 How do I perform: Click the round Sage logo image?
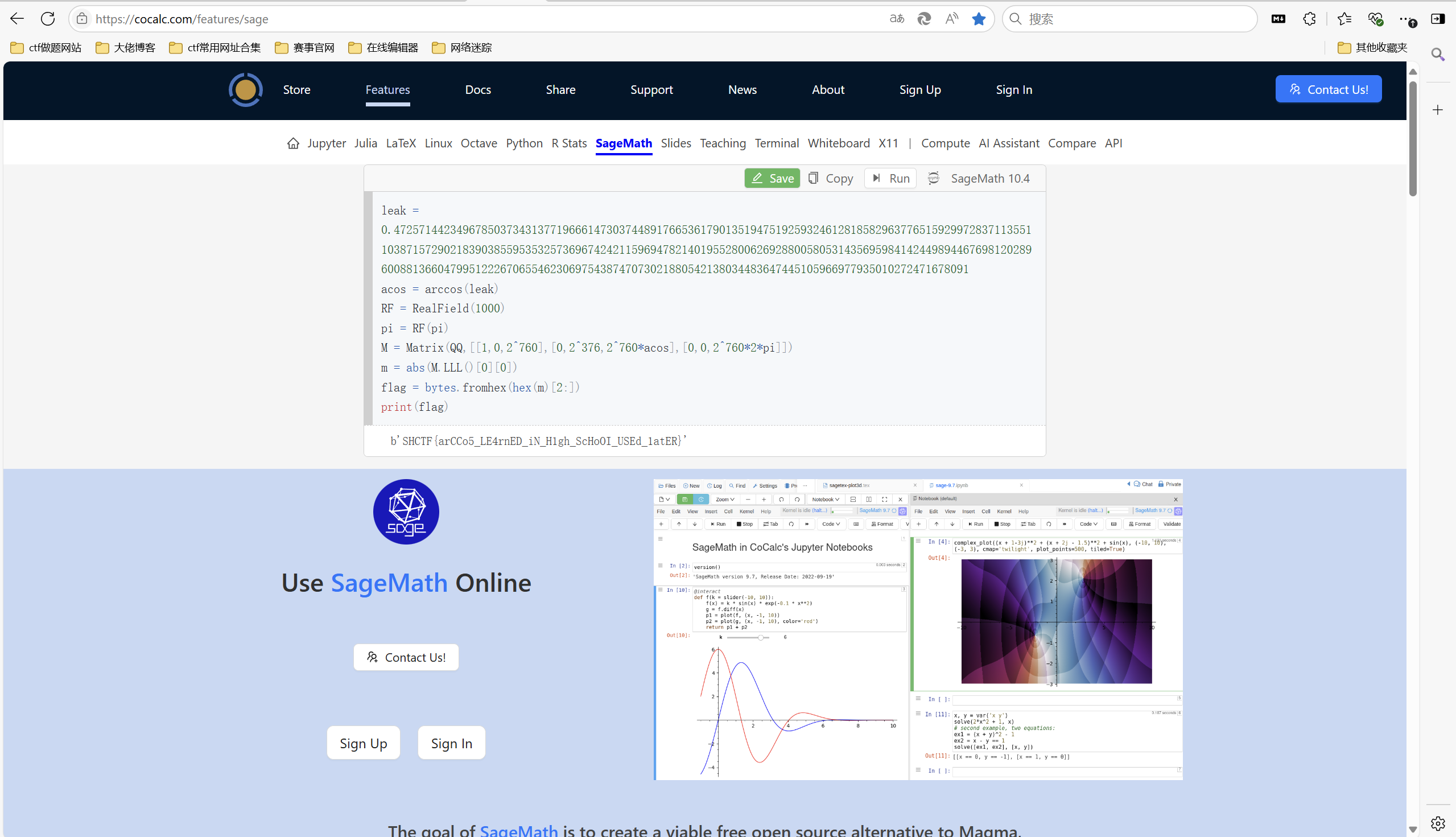tap(406, 512)
